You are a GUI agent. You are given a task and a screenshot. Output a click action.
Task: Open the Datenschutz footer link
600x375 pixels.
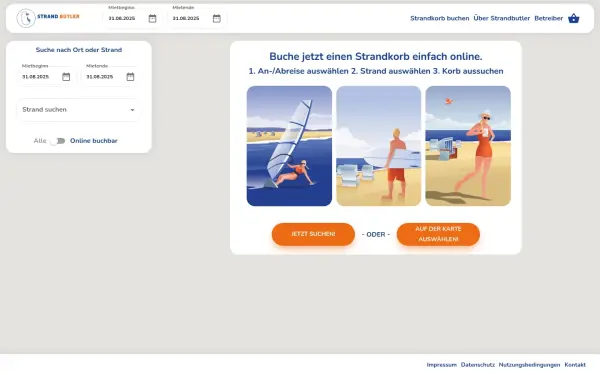[x=478, y=365]
